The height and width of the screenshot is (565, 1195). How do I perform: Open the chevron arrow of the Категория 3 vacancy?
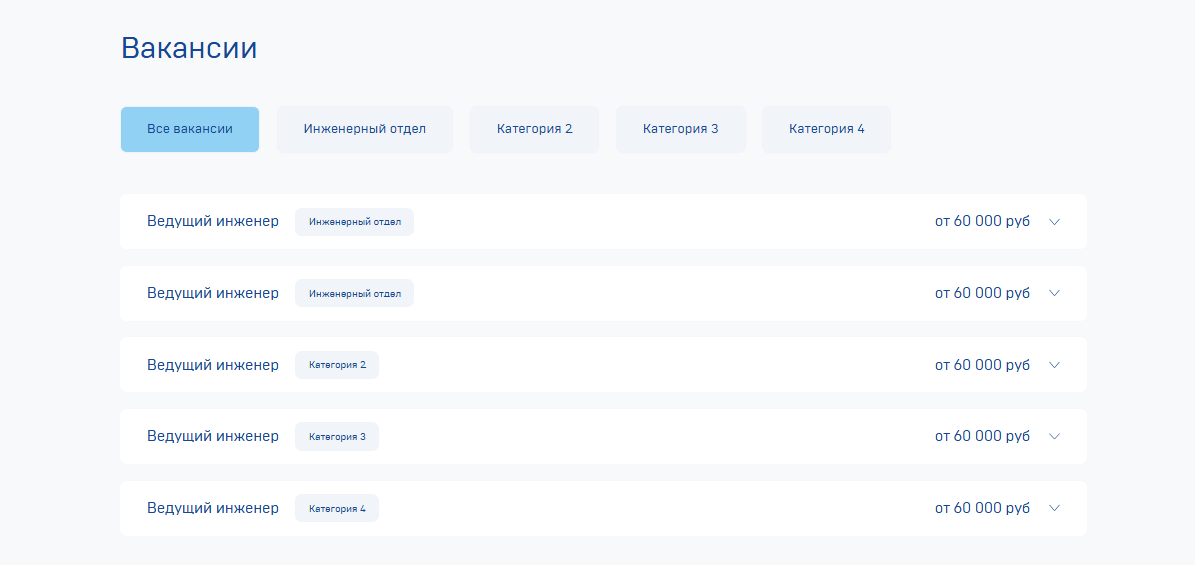[1055, 437]
